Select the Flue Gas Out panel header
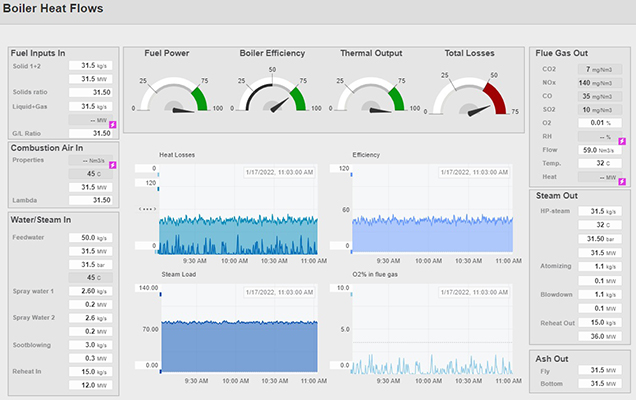 tap(562, 53)
